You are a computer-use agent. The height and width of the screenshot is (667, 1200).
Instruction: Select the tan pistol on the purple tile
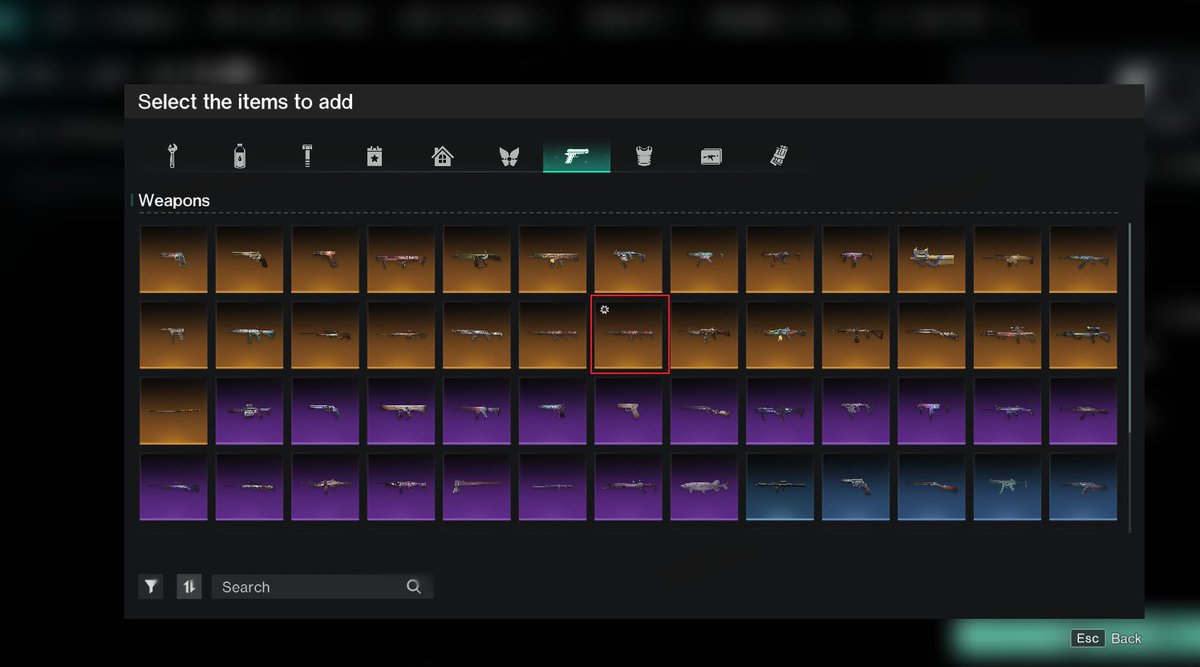(629, 410)
